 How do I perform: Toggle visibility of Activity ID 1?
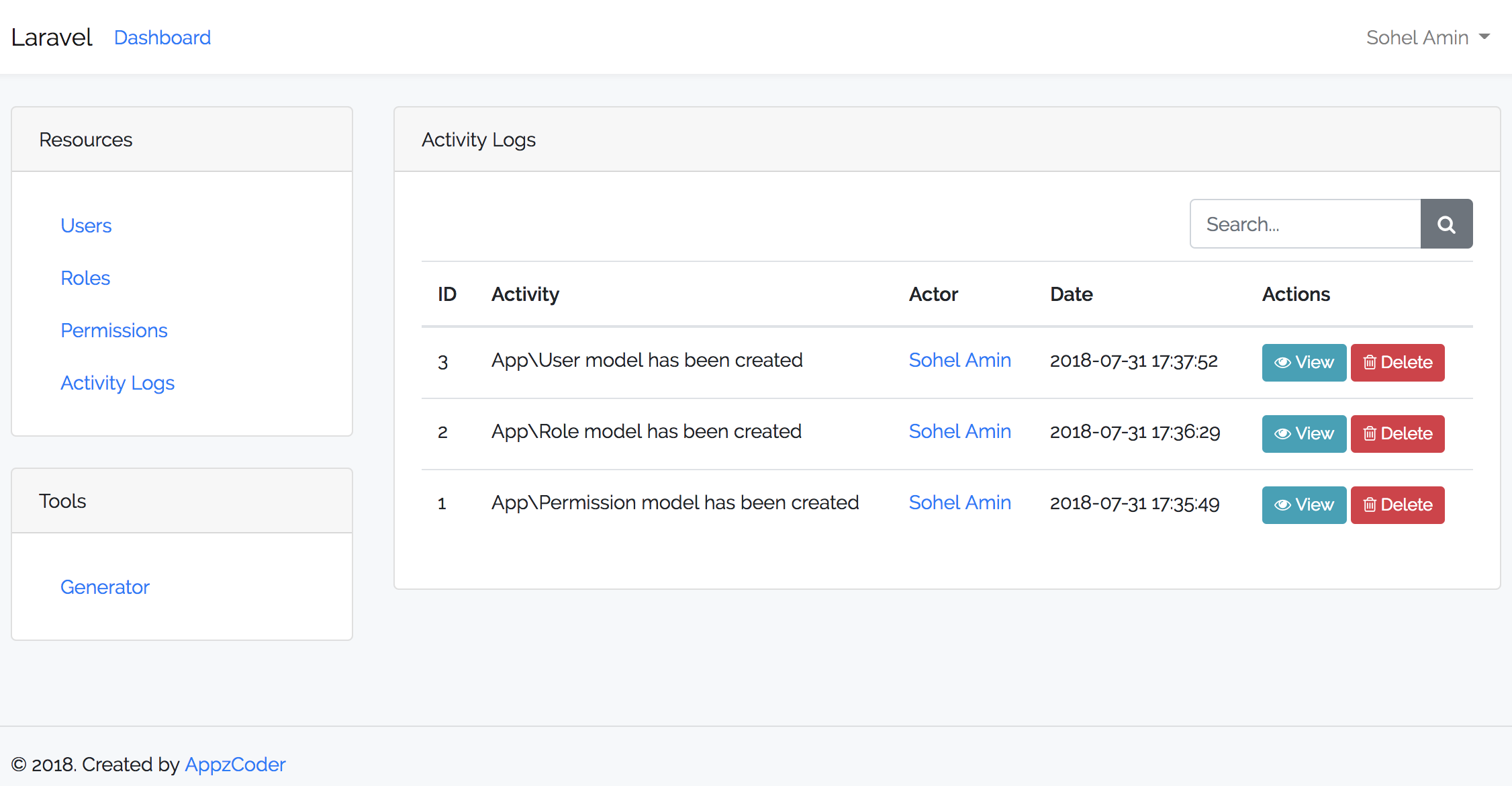point(1303,504)
